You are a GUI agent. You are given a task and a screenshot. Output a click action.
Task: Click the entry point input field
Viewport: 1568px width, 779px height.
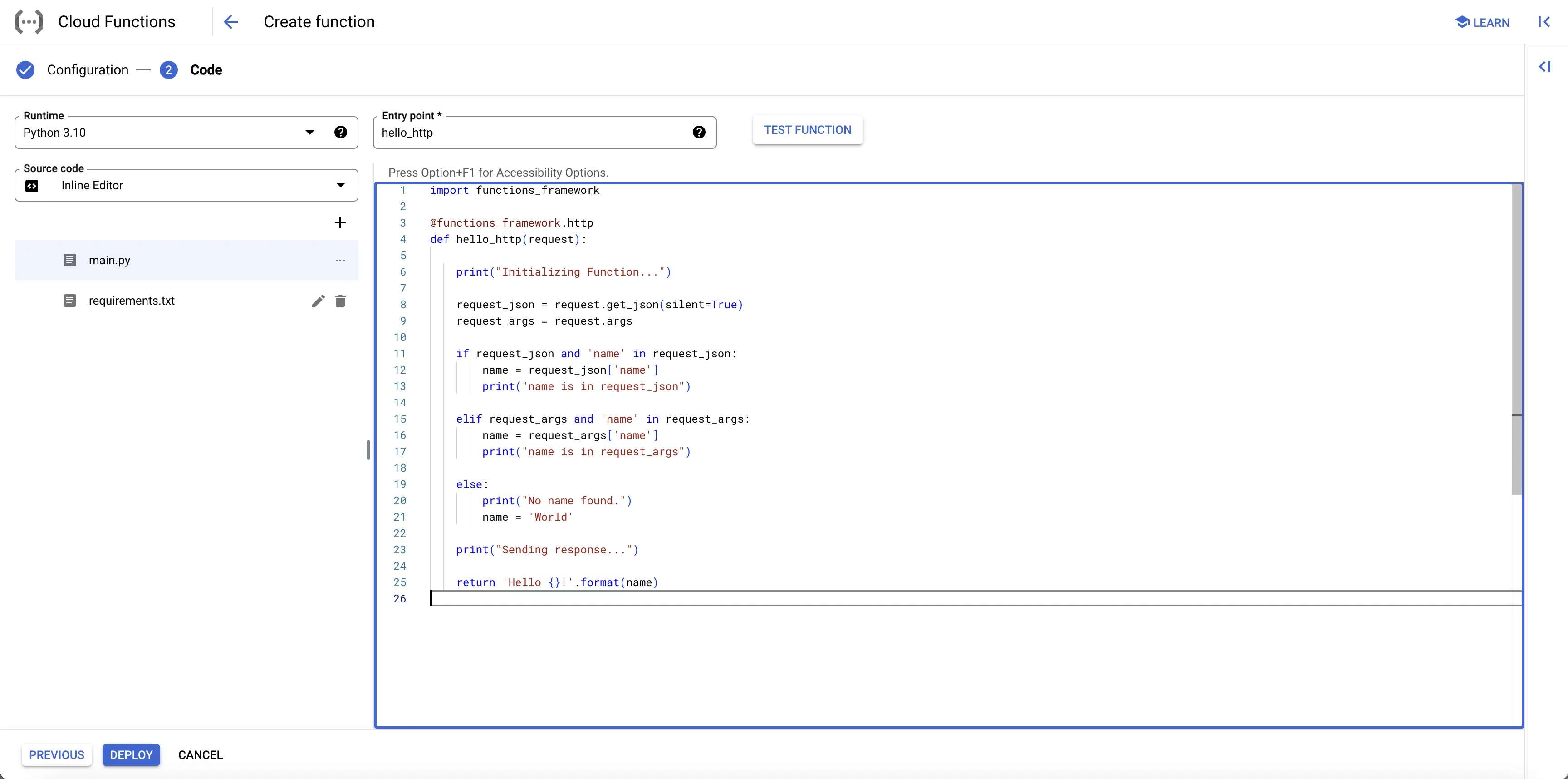pos(539,132)
